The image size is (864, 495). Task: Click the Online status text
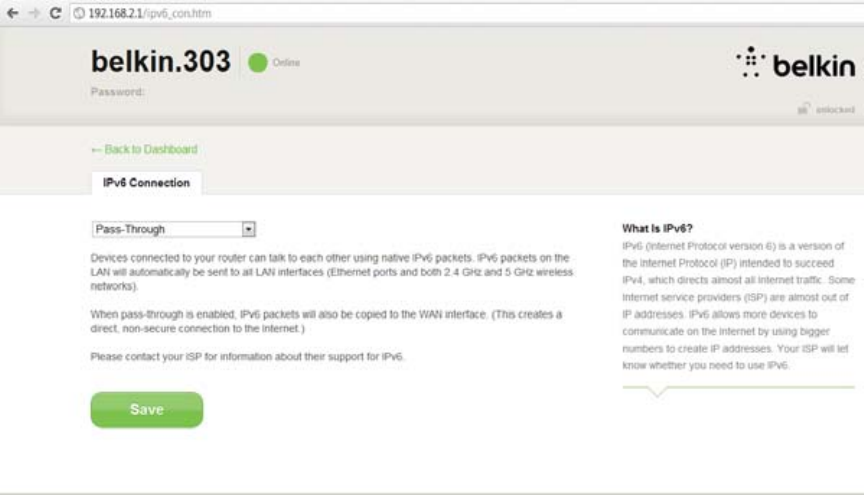(x=286, y=62)
